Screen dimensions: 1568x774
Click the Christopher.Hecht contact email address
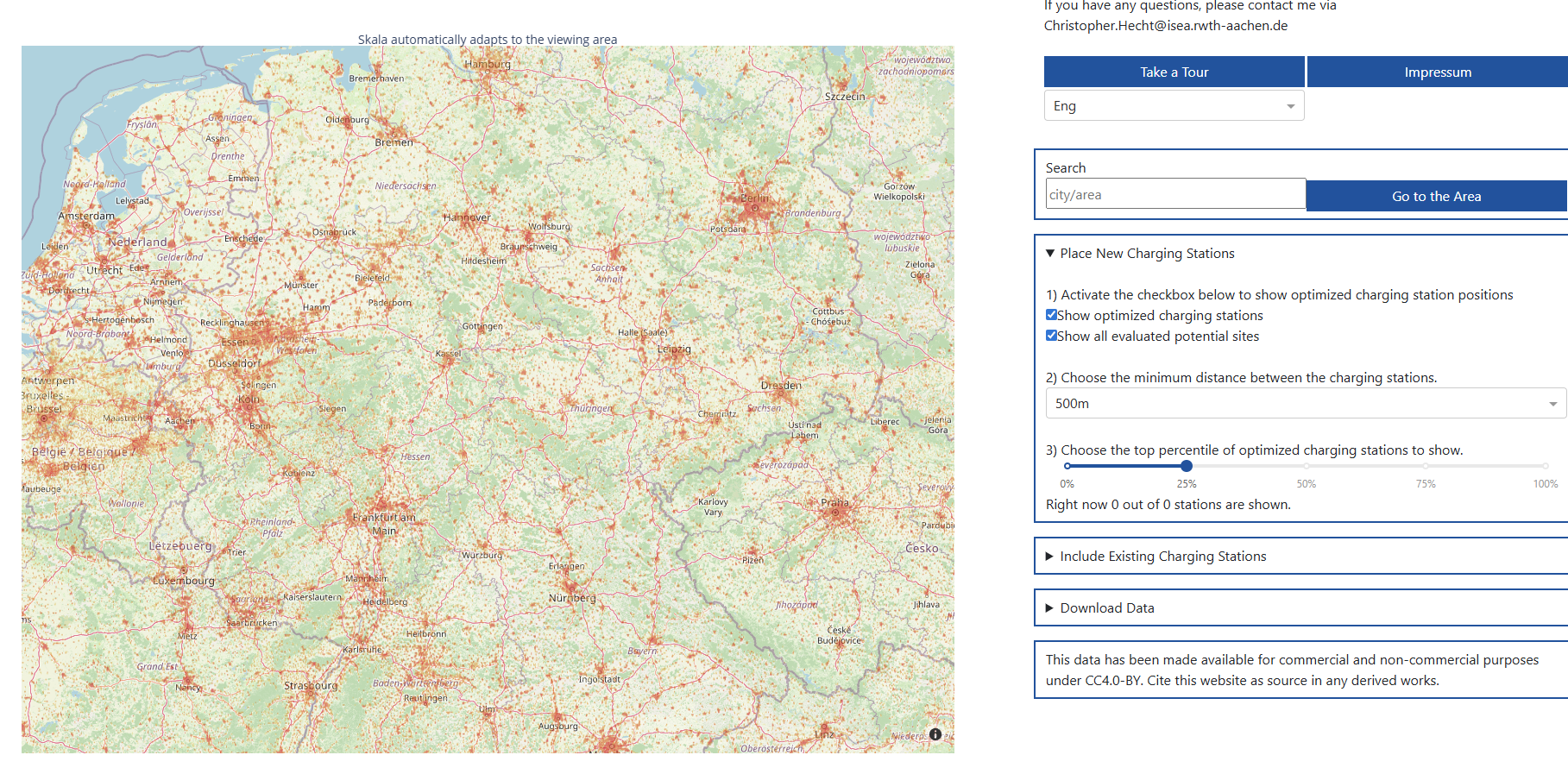tap(1165, 26)
